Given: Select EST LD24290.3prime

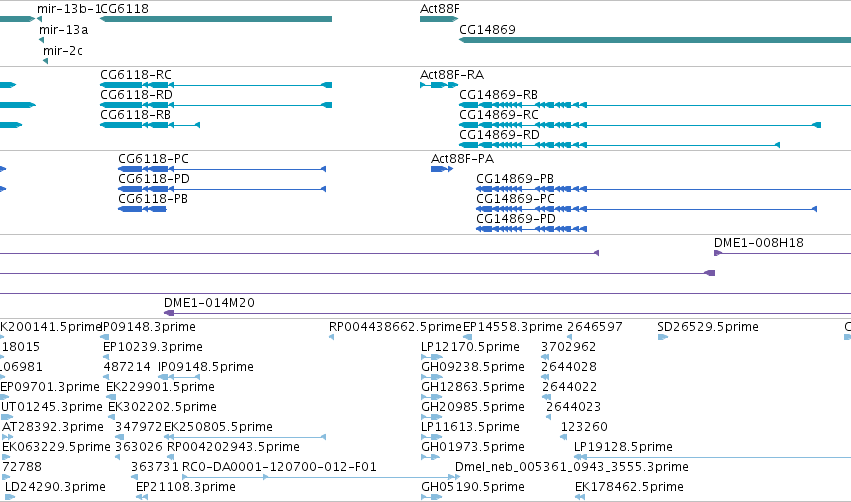Looking at the screenshot, I should tap(55, 487).
